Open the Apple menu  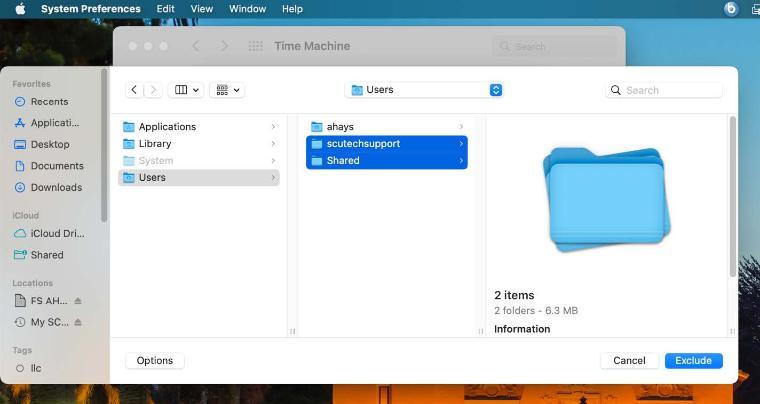click(20, 9)
